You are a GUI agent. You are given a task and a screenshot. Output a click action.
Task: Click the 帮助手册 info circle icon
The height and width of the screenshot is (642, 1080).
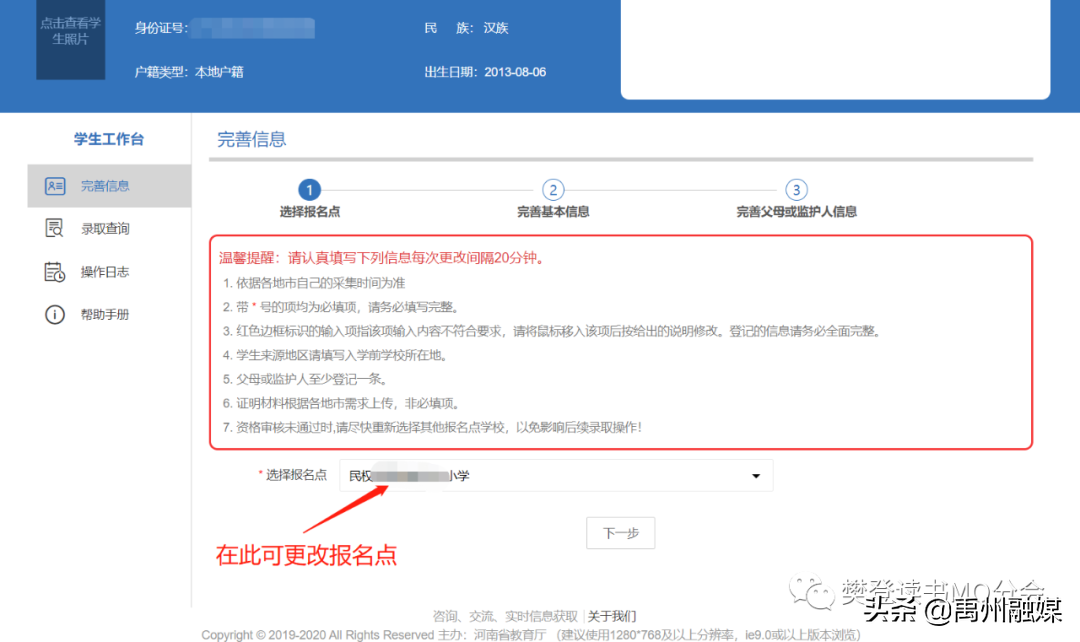pyautogui.click(x=55, y=315)
